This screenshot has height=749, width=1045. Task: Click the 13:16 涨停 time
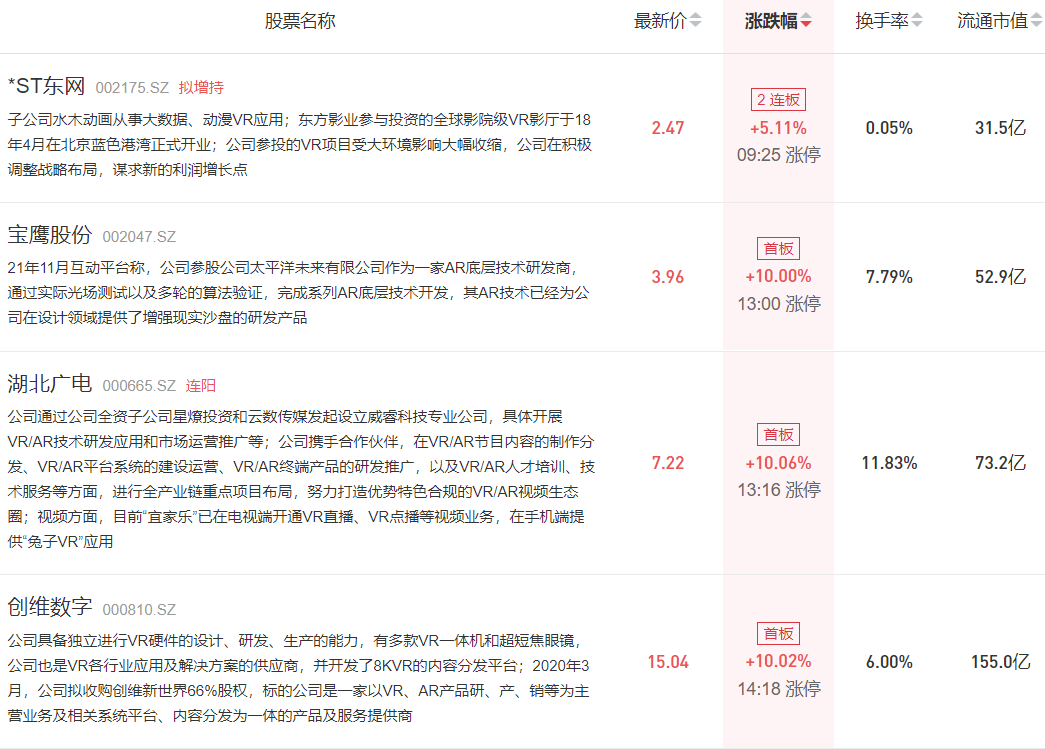[778, 490]
